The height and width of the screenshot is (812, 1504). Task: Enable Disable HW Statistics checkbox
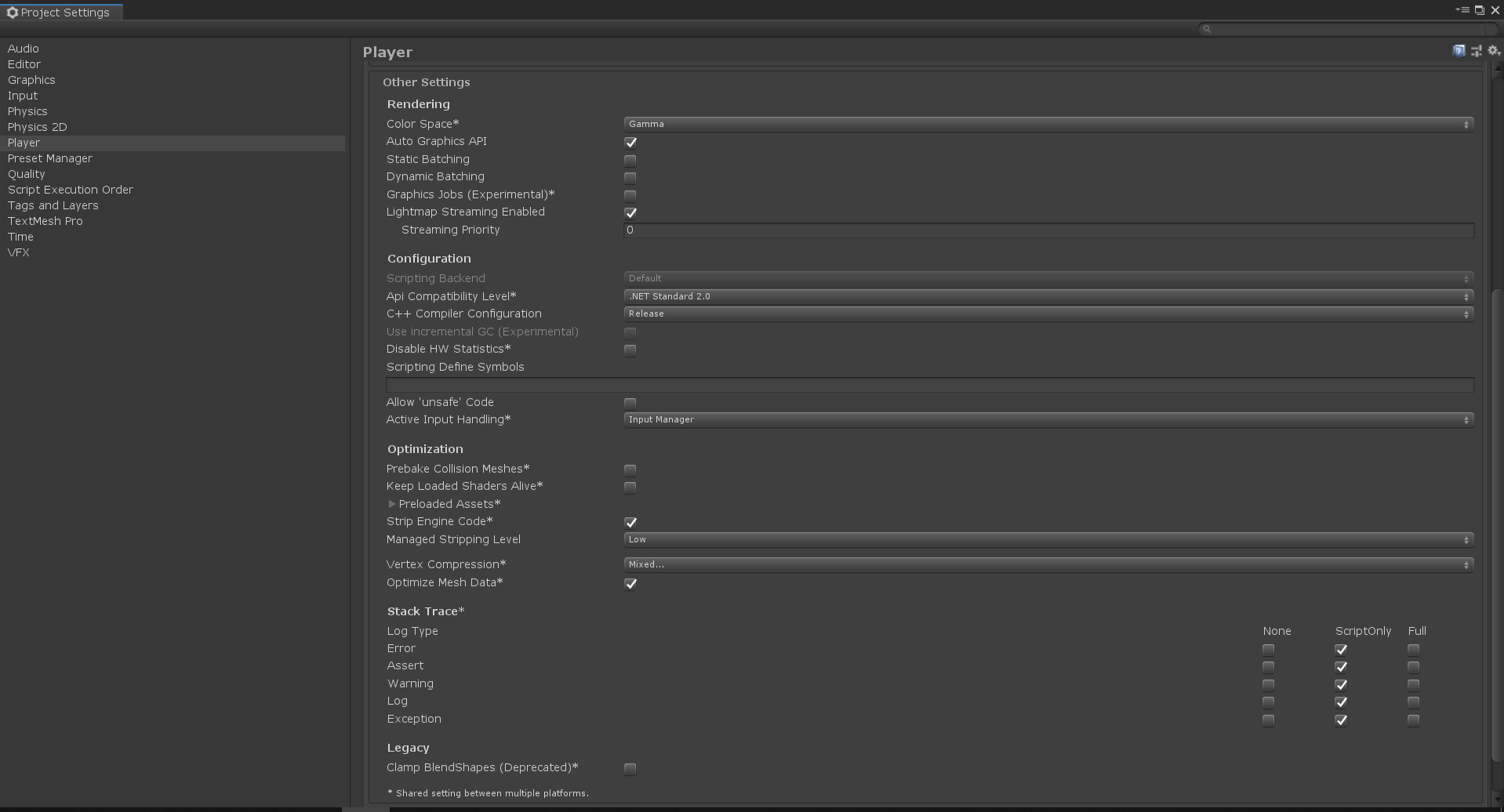(630, 350)
